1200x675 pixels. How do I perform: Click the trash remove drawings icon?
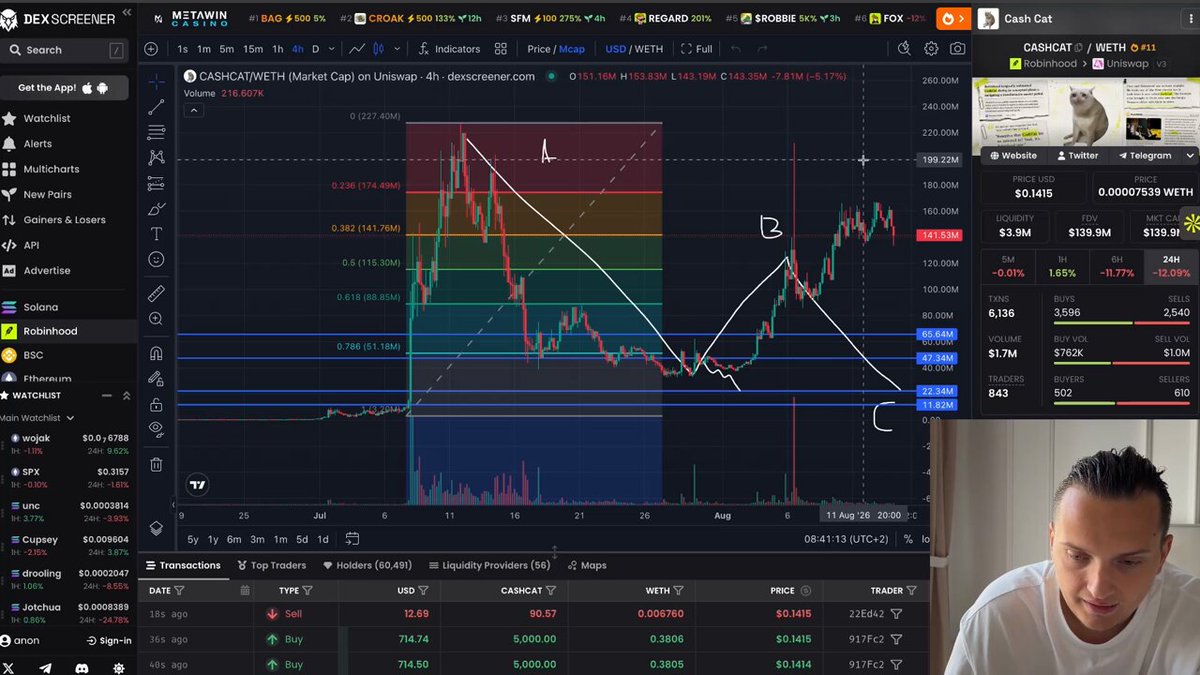click(x=156, y=464)
